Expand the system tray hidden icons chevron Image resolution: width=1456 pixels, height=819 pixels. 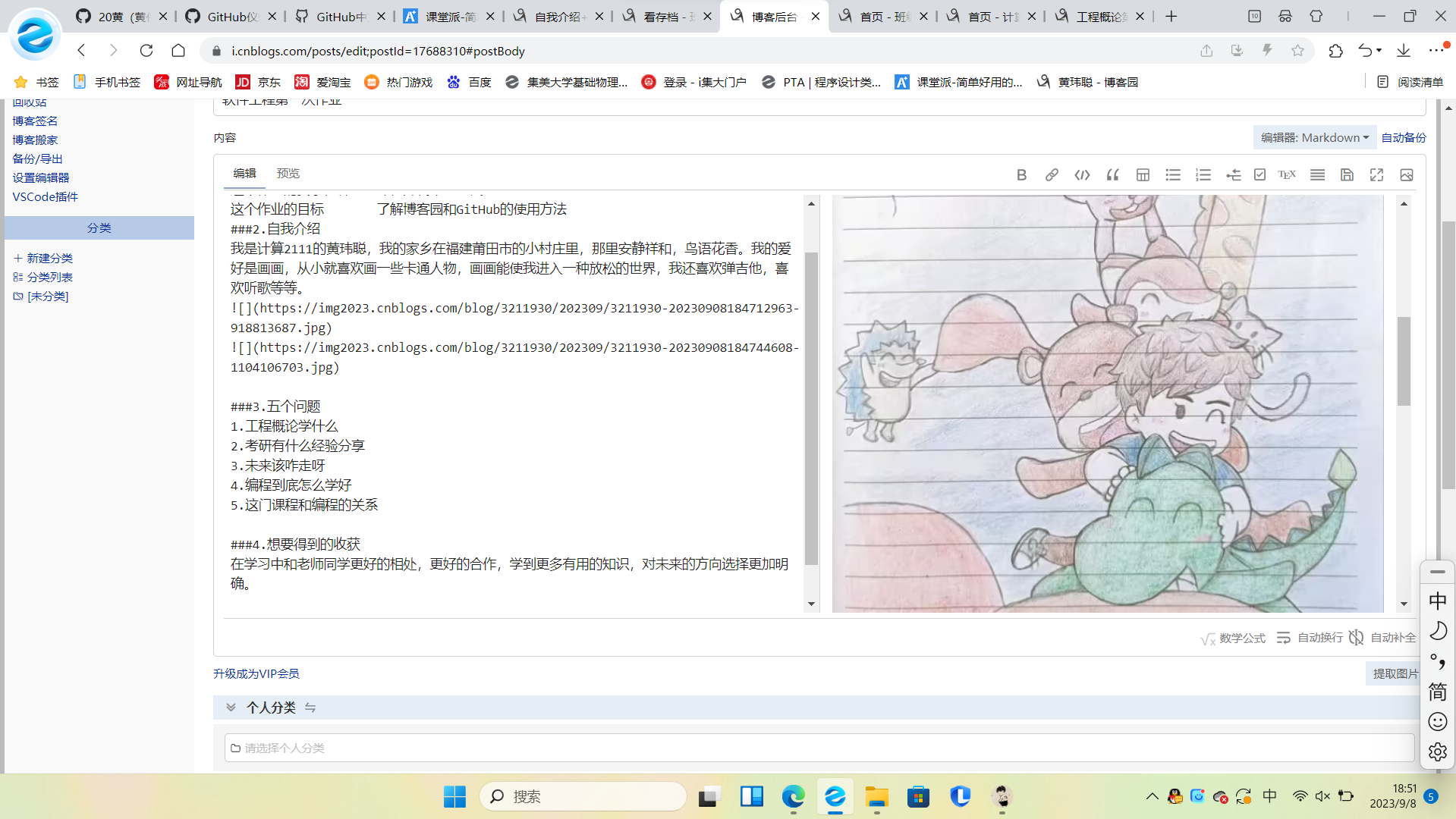click(x=1152, y=796)
